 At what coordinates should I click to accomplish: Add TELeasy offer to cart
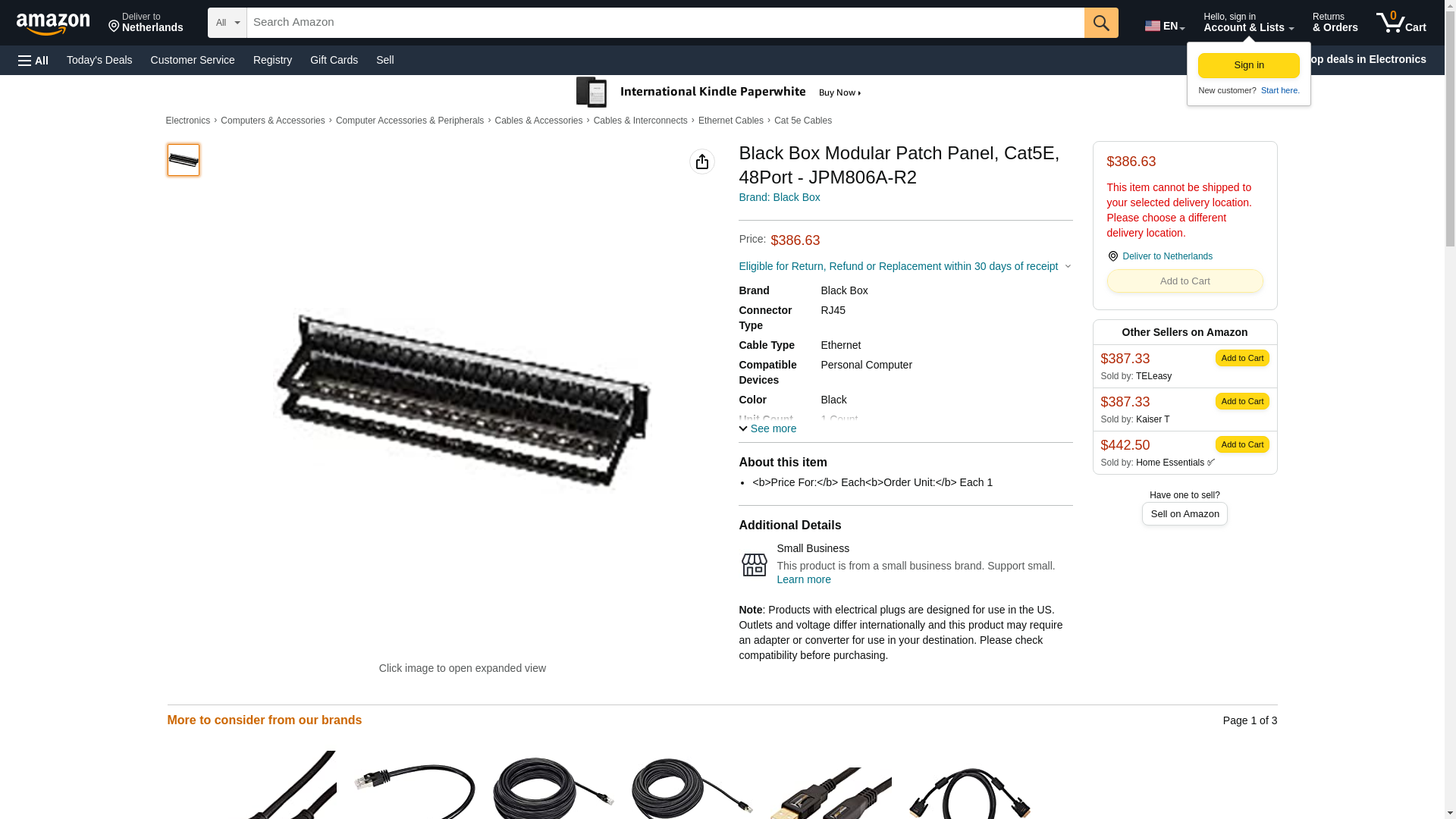[x=1242, y=358]
